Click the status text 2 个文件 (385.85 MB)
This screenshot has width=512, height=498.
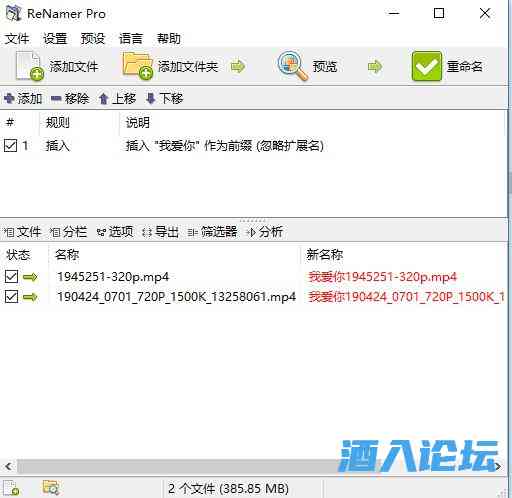click(x=228, y=489)
